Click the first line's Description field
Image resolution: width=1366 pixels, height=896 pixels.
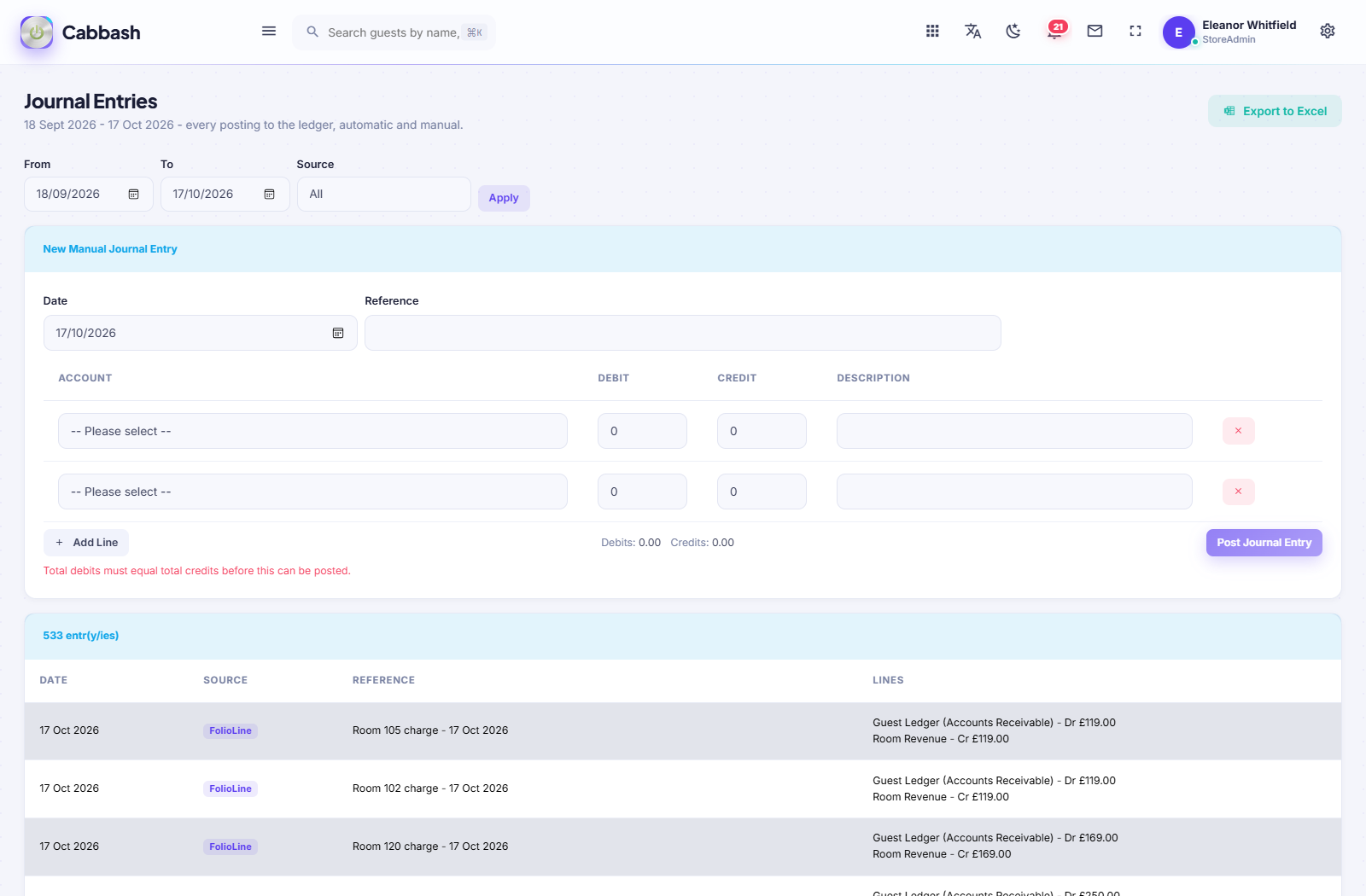point(1014,431)
